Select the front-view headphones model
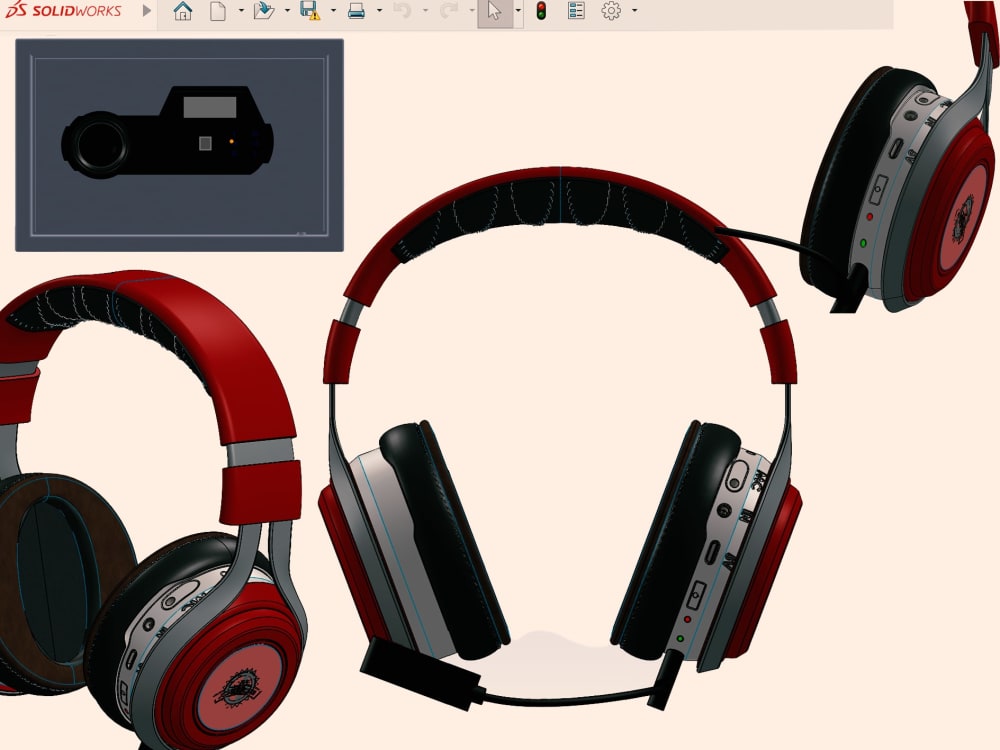 [561, 439]
